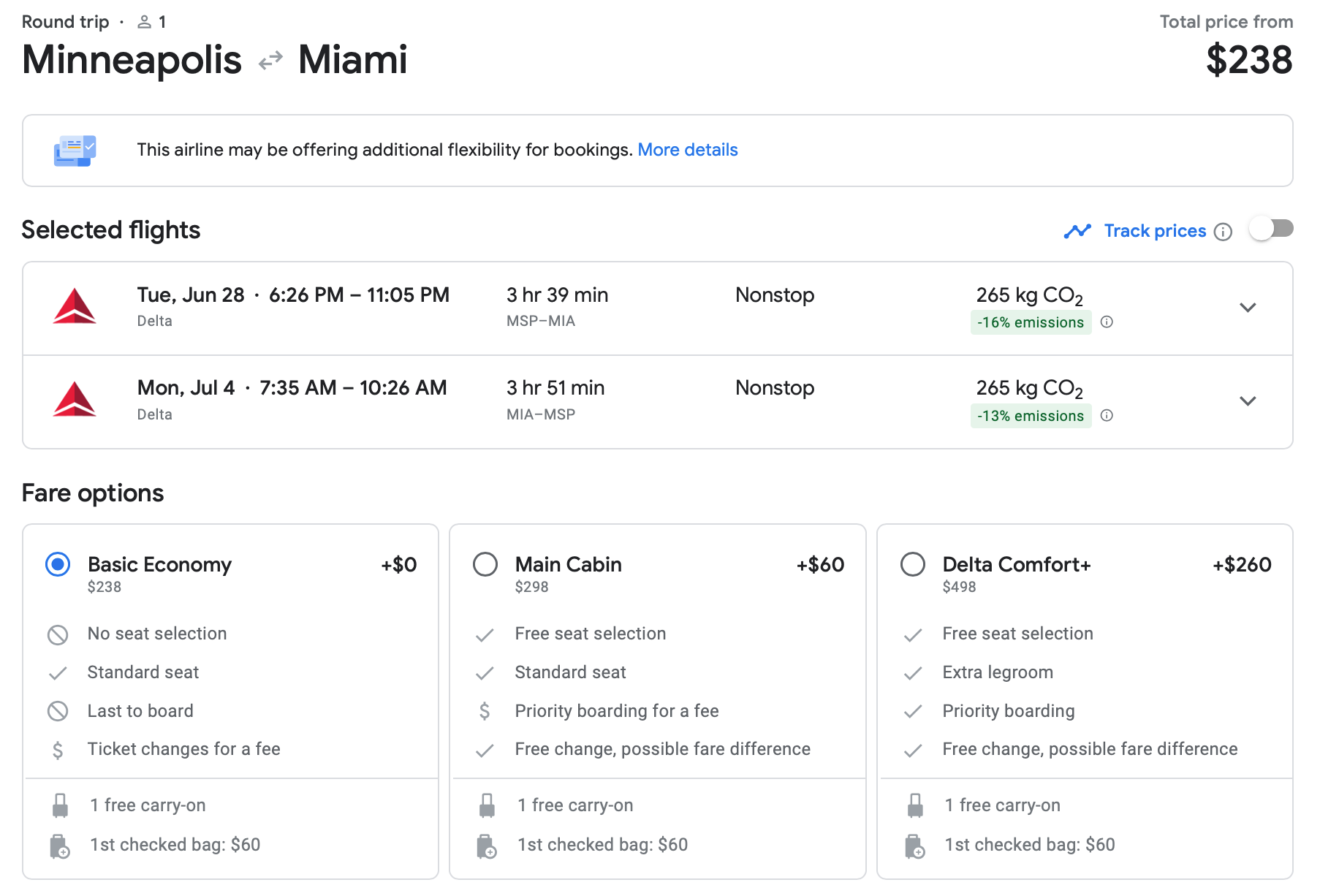
Task: Choose the Delta Comfort+ radio button
Action: [912, 564]
